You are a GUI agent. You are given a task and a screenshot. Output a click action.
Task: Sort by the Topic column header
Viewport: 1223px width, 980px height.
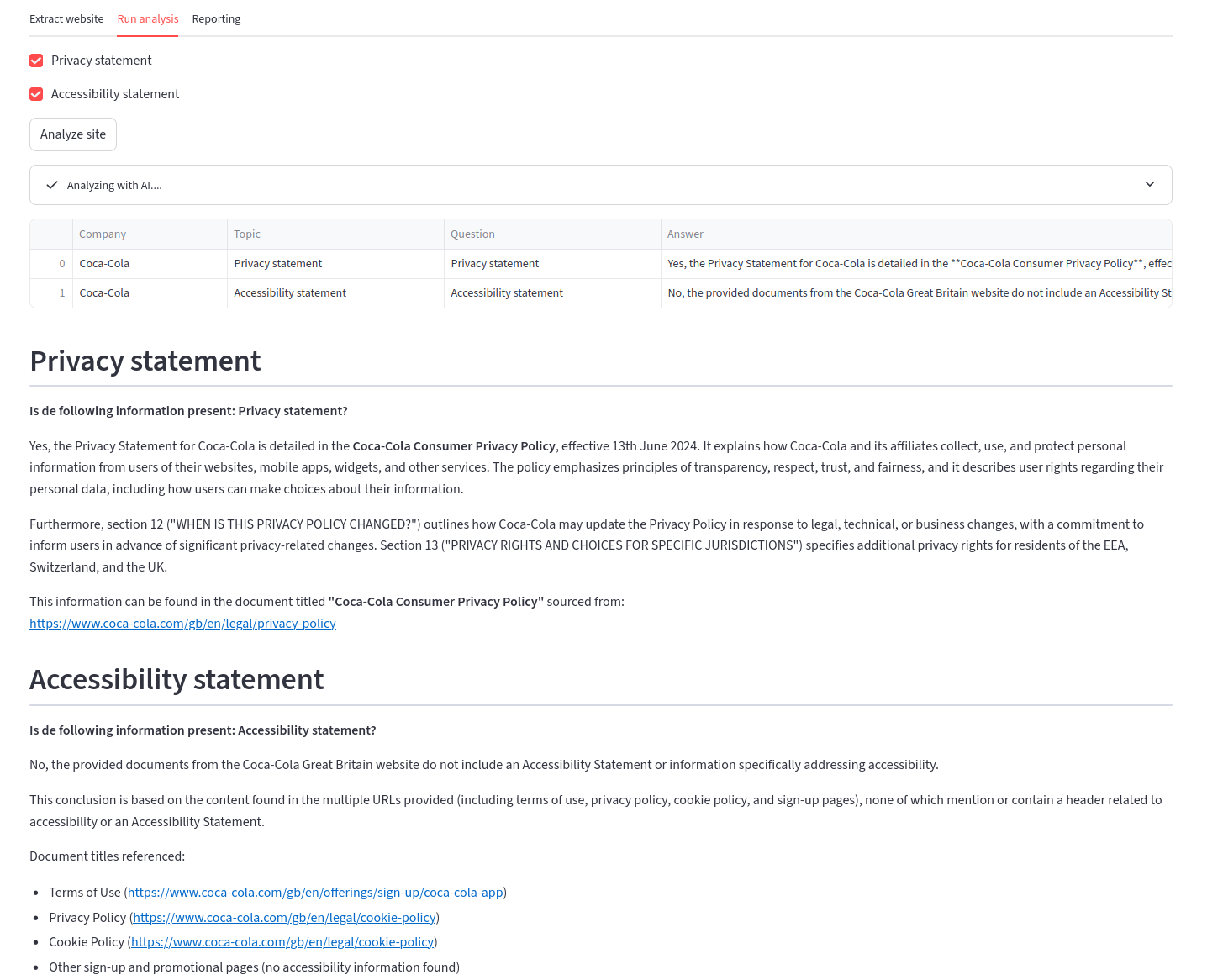tap(335, 234)
